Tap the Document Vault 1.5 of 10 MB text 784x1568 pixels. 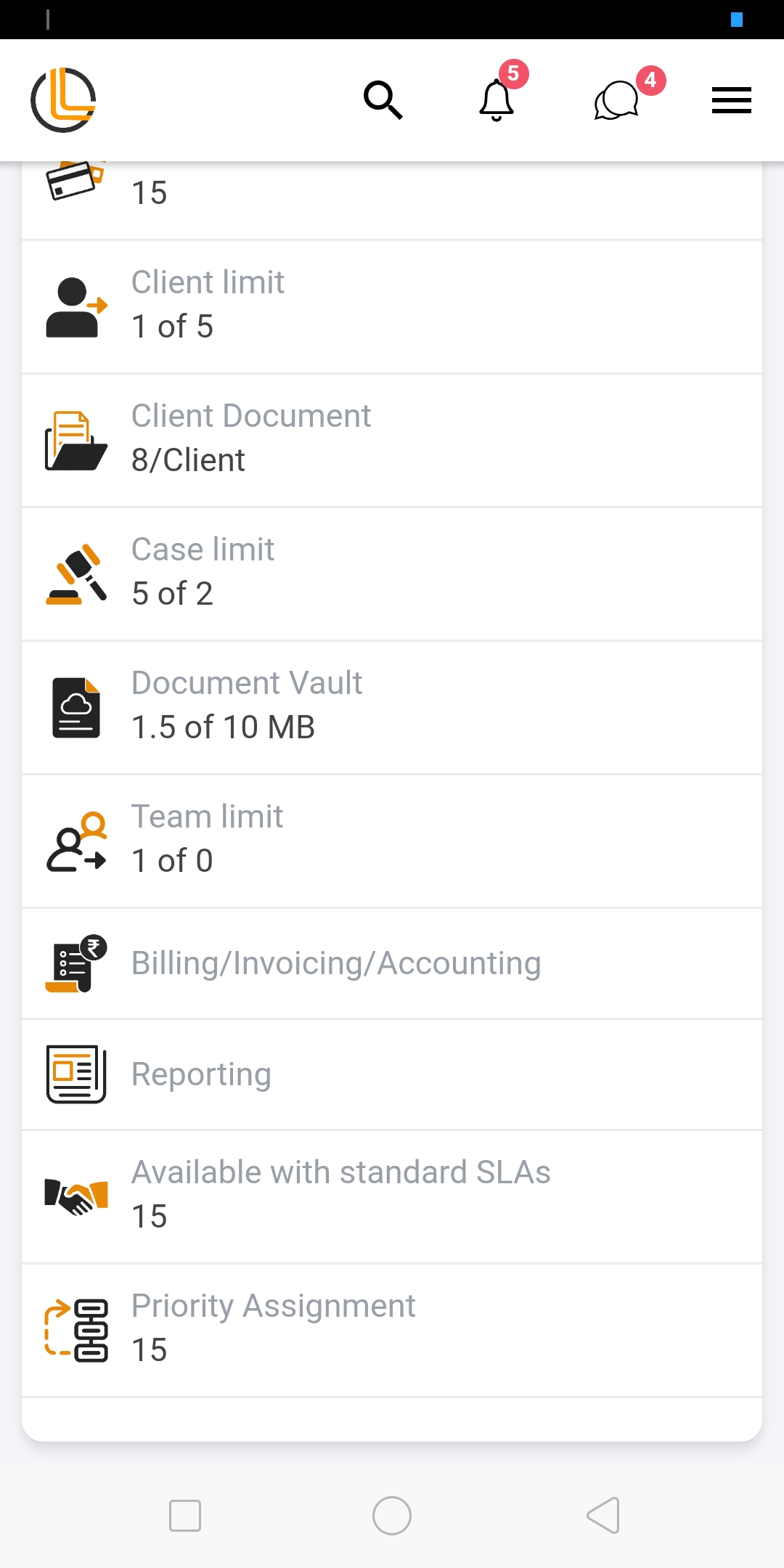[223, 727]
